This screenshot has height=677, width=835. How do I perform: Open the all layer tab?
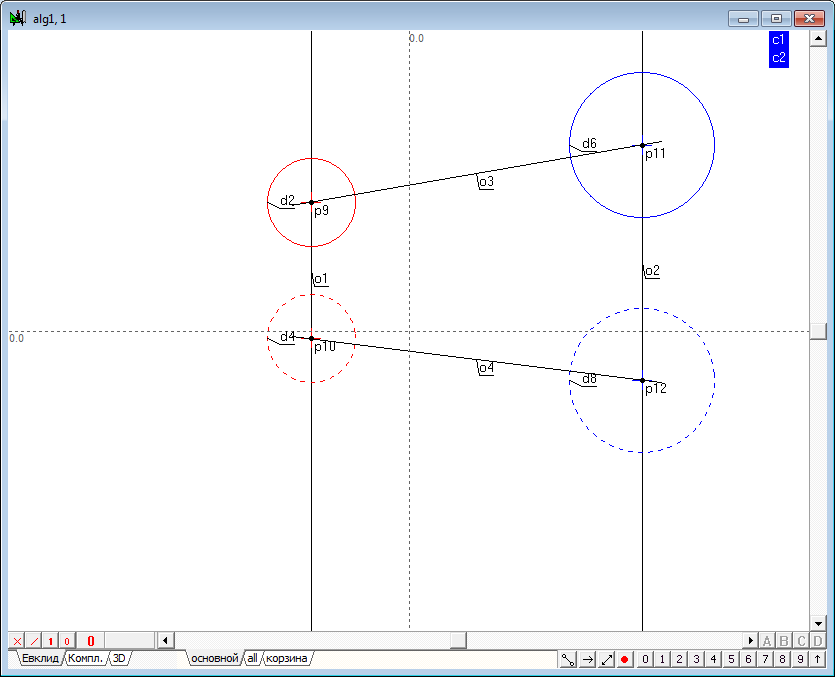click(252, 658)
